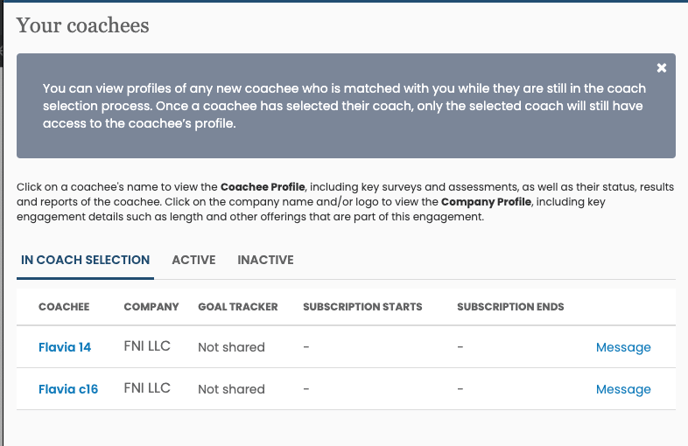The image size is (688, 446).
Task: Open Flavia c16 coachee profile
Action: point(68,389)
